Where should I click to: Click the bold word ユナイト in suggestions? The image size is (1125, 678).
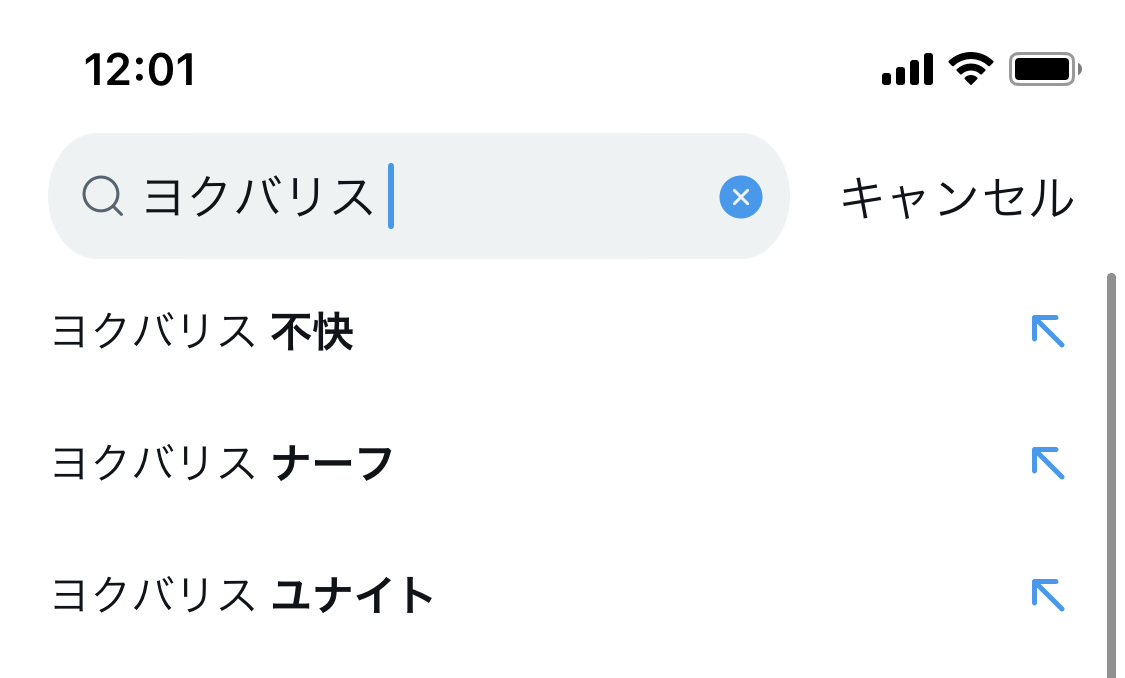coord(353,595)
